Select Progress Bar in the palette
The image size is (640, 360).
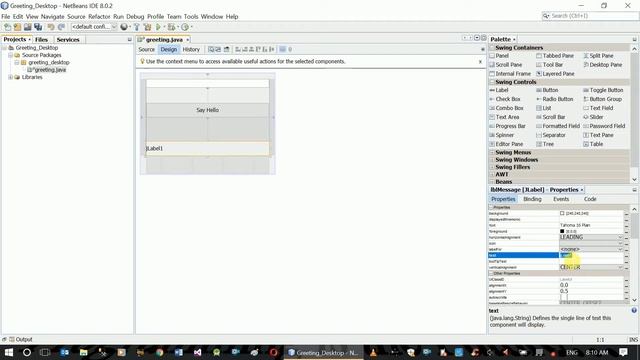(x=507, y=126)
